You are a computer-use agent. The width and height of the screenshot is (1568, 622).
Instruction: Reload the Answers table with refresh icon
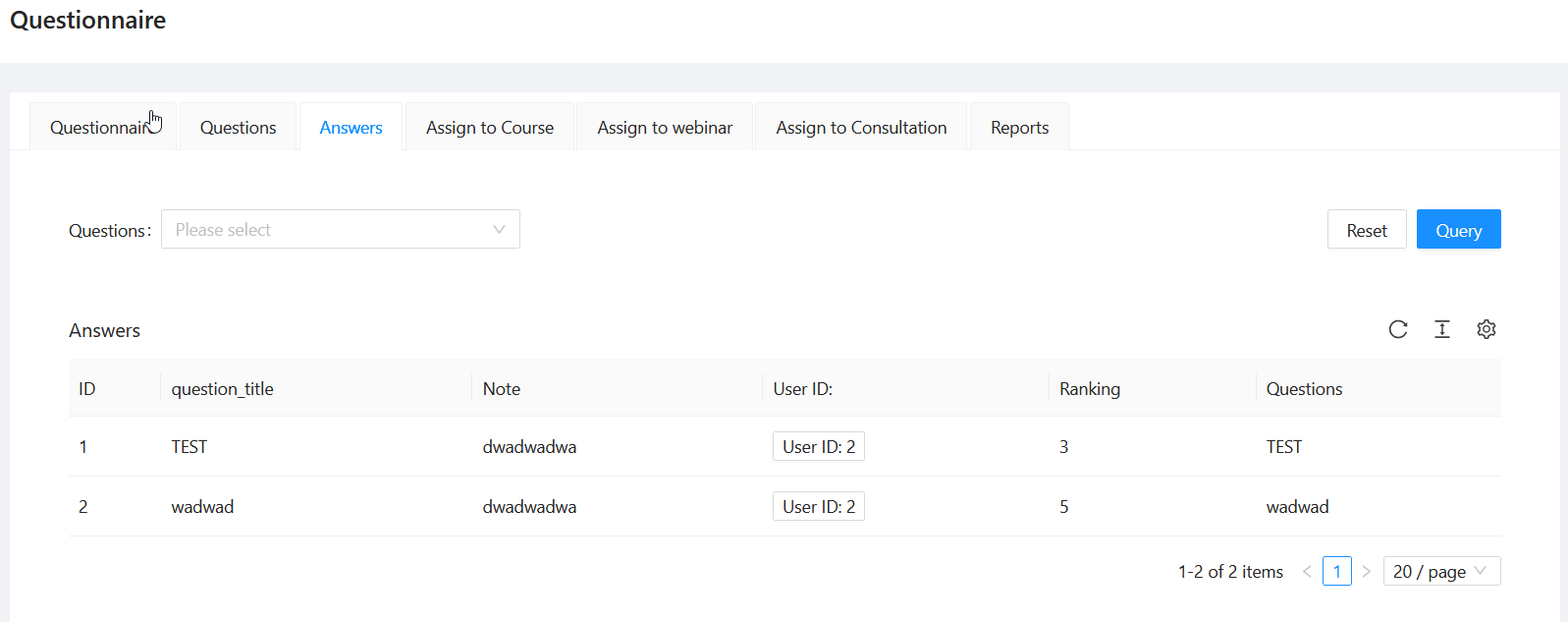click(x=1398, y=329)
